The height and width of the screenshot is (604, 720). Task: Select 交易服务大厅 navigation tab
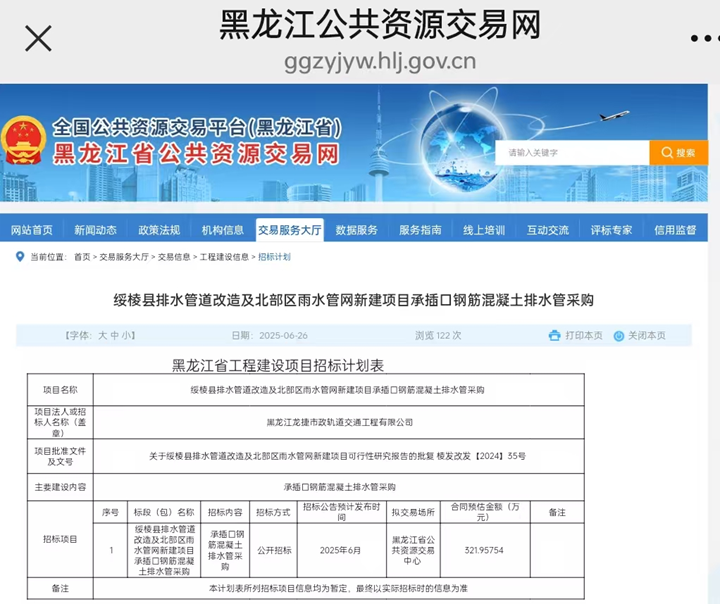click(x=290, y=230)
